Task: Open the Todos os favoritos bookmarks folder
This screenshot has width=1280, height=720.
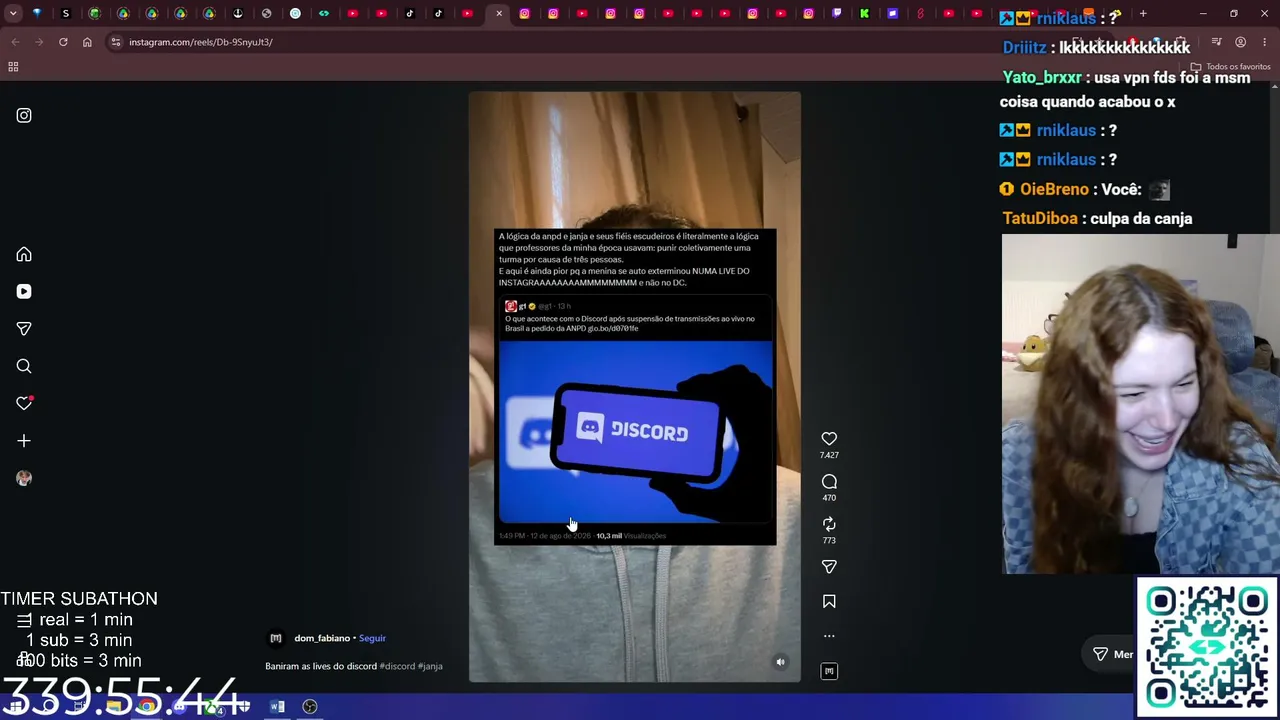Action: click(x=1230, y=67)
